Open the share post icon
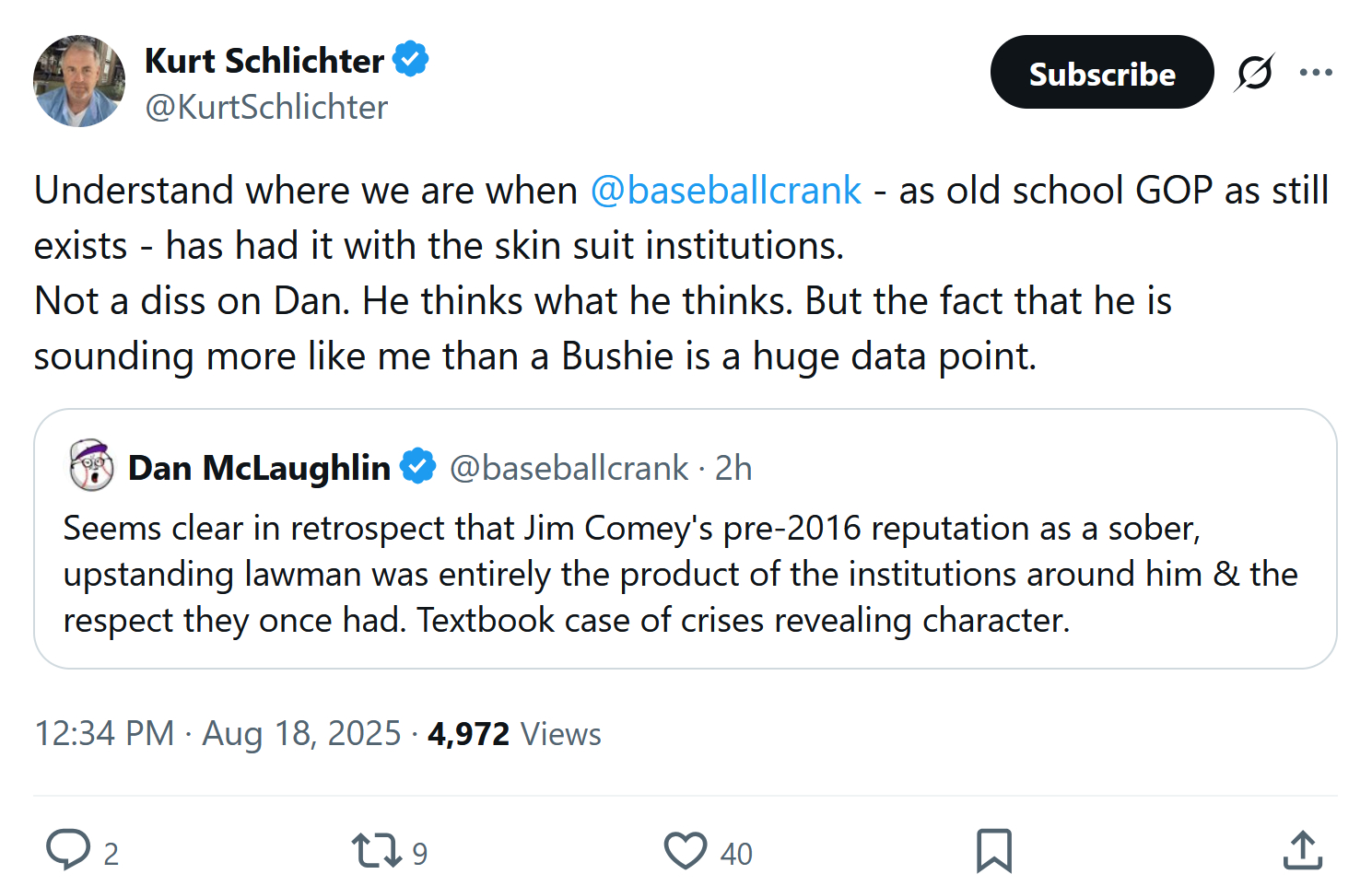The width and height of the screenshot is (1372, 886). 1302,850
